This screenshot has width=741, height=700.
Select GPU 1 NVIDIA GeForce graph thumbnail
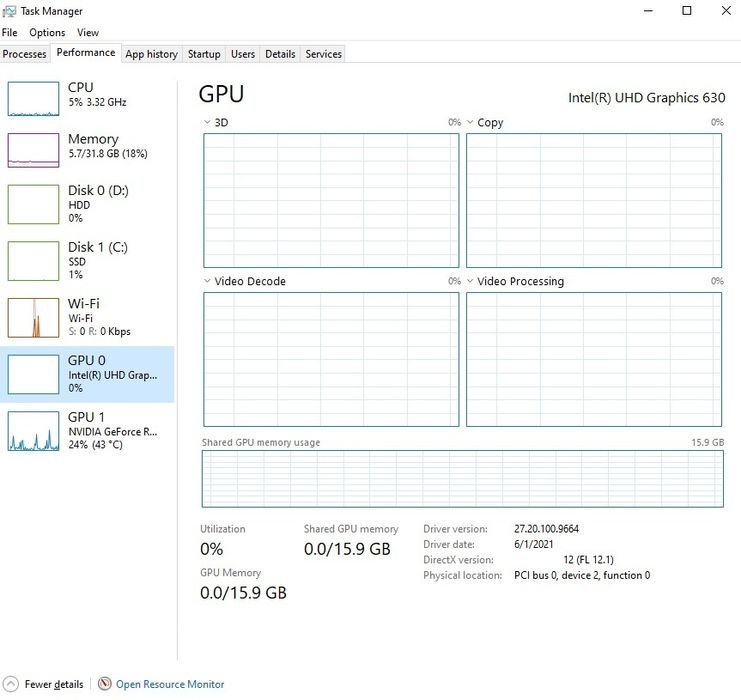tap(33, 431)
